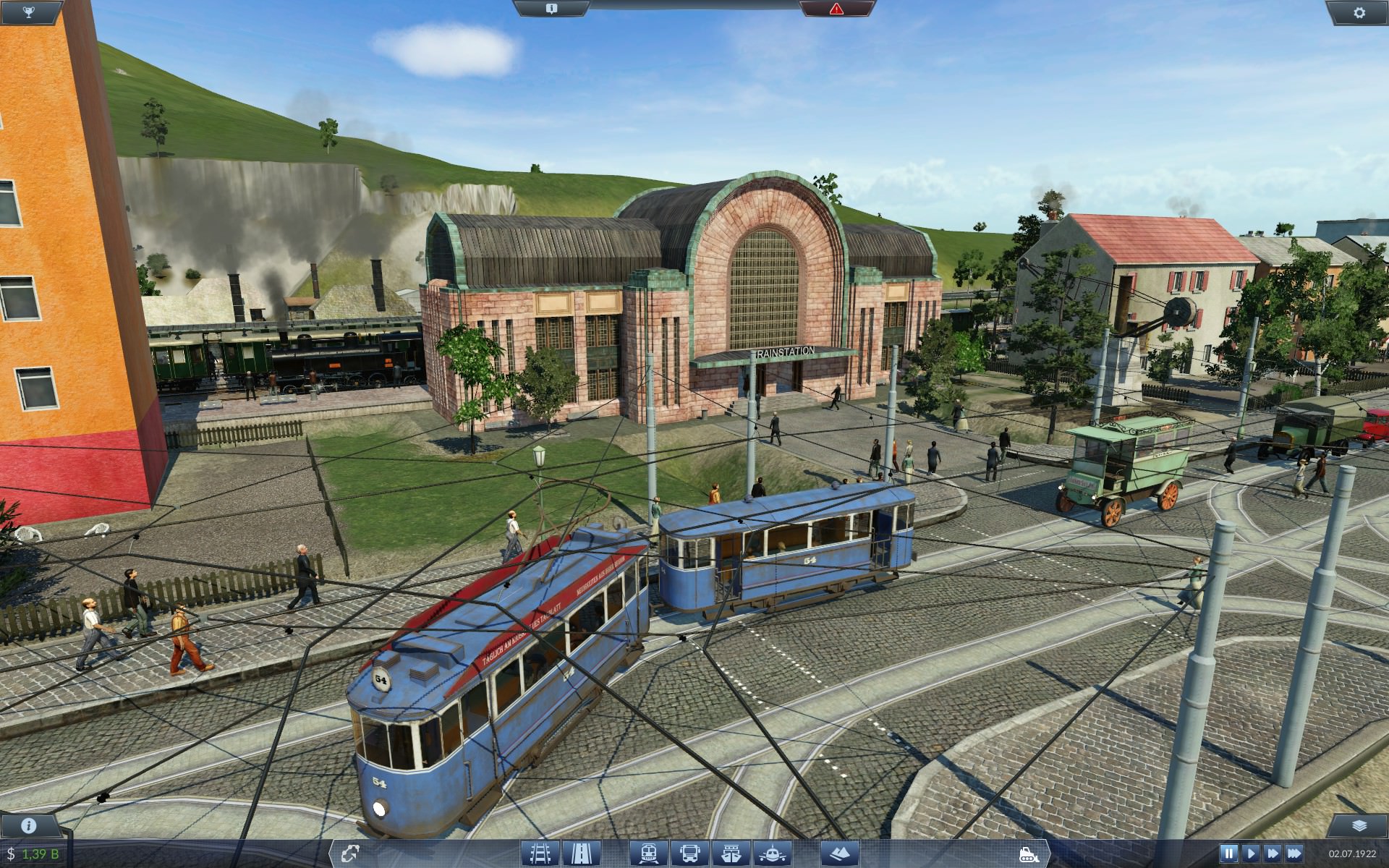Set game speed to fast forward

pos(1273,854)
